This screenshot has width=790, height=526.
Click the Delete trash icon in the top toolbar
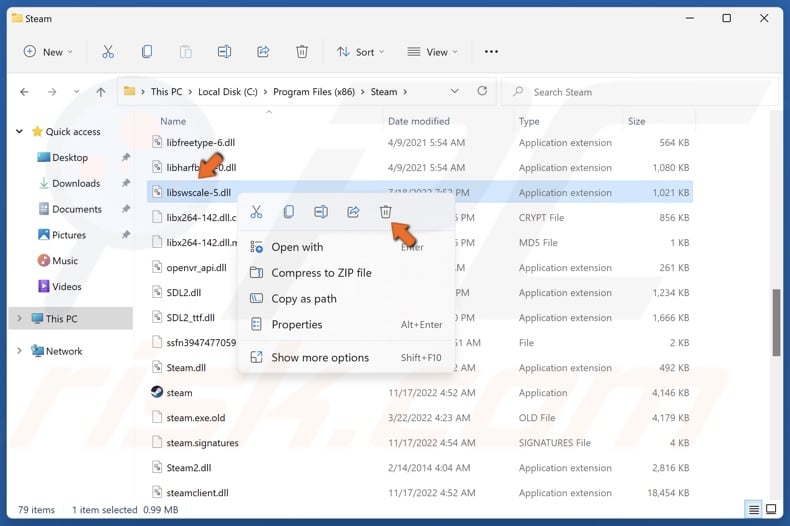(302, 51)
